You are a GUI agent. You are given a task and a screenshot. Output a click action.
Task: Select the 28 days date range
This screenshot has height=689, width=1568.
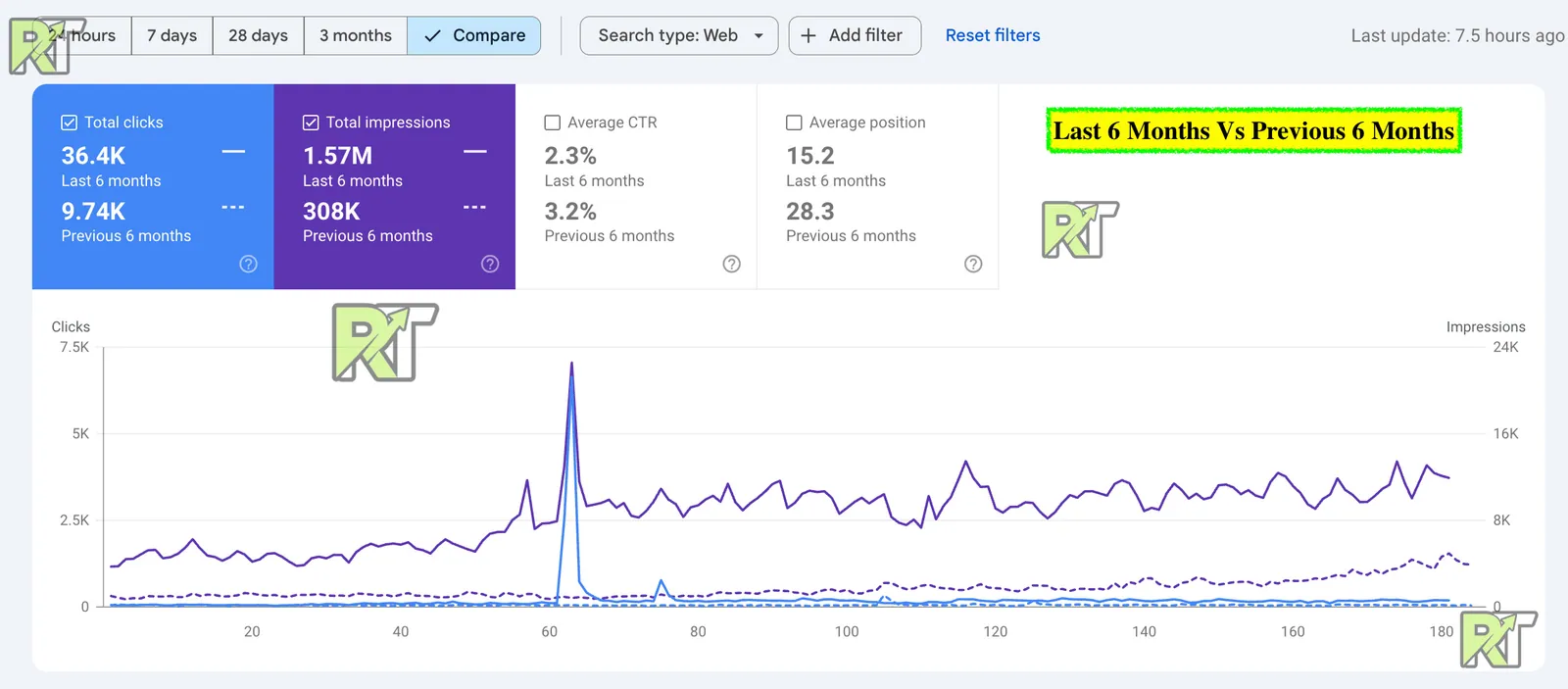258,35
